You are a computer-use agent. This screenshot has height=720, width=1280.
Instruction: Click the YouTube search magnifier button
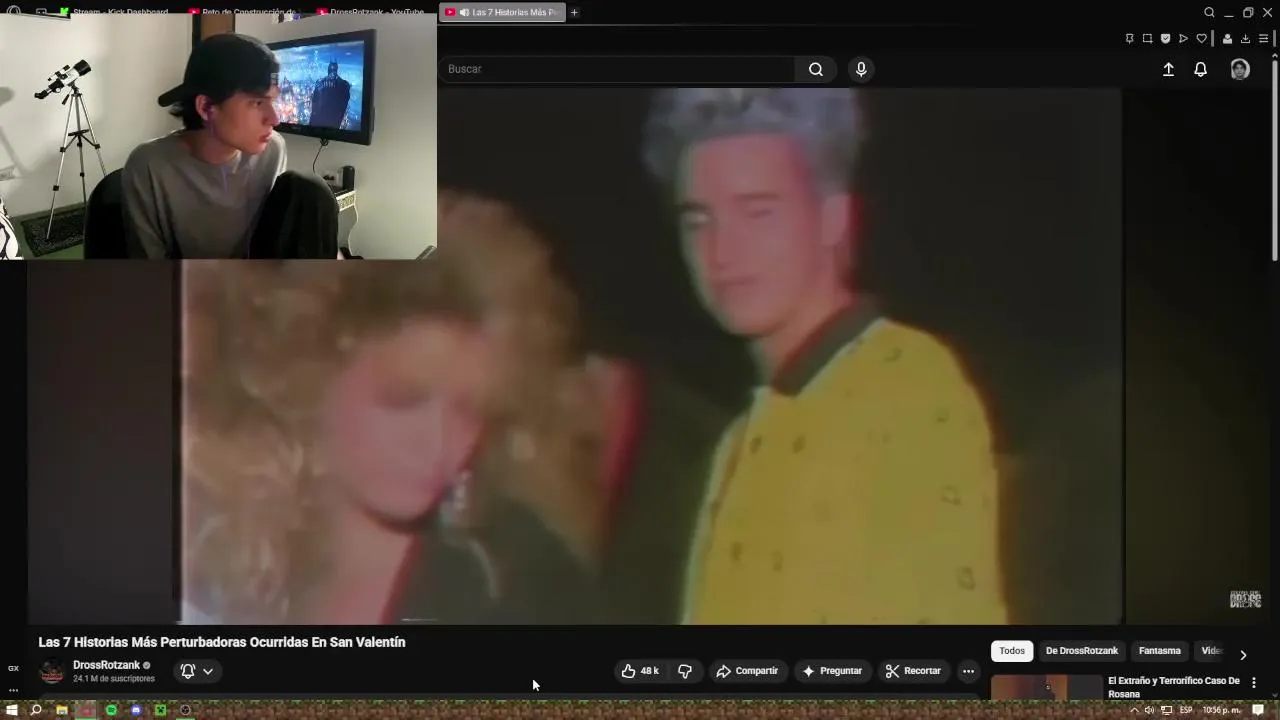coord(816,69)
